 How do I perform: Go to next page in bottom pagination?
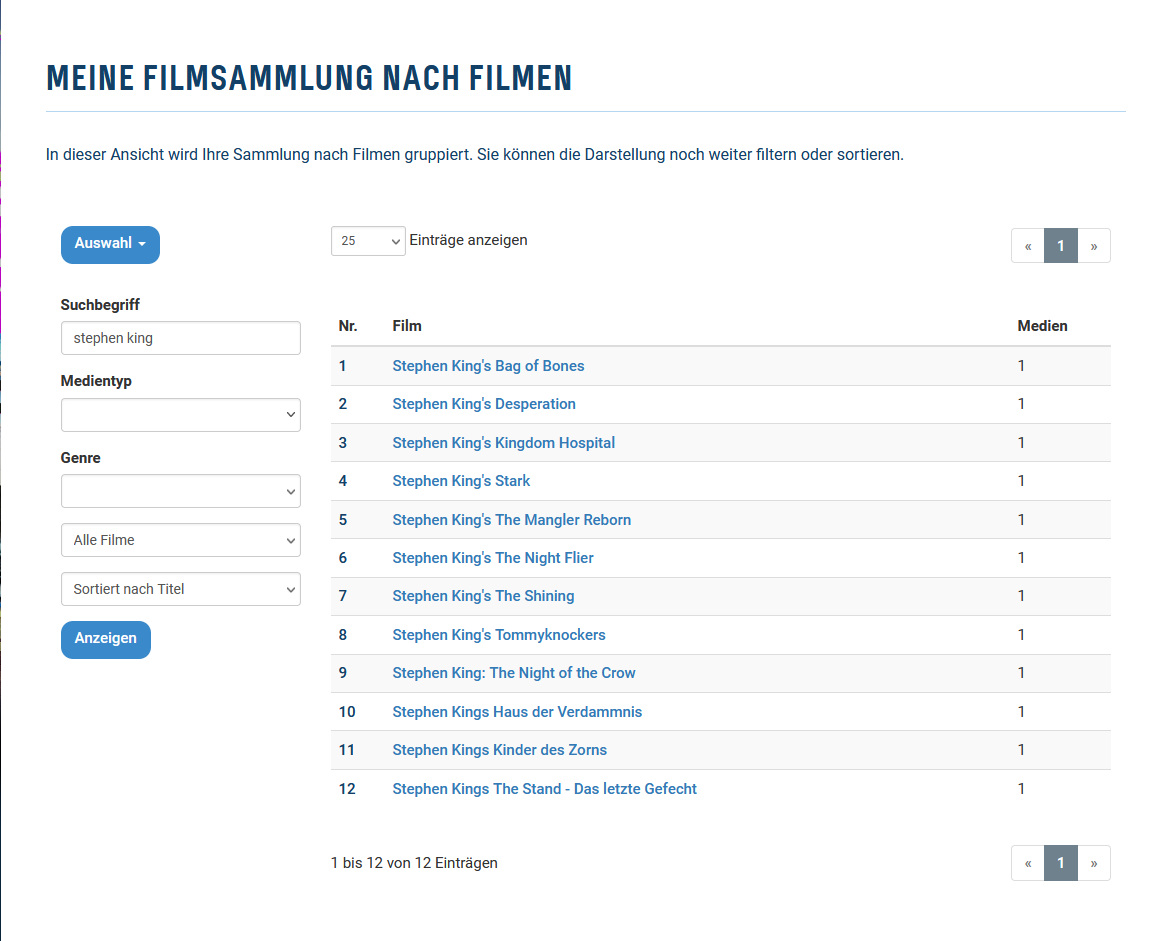(1094, 863)
